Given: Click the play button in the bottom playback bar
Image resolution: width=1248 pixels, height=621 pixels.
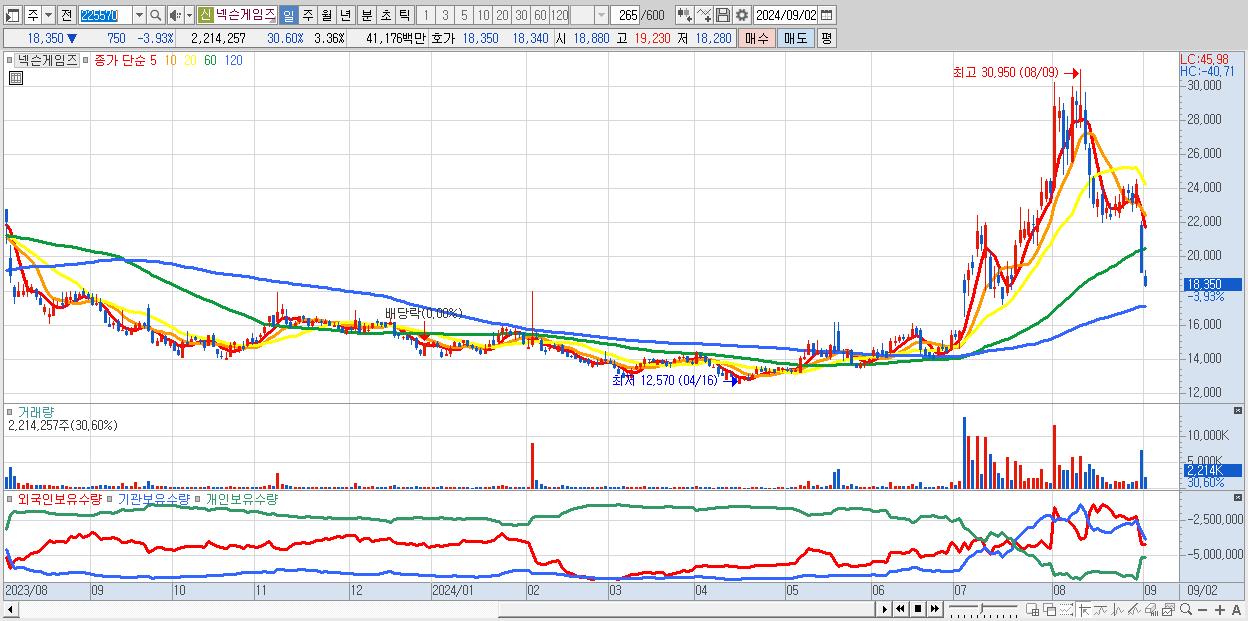Looking at the screenshot, I should (885, 609).
